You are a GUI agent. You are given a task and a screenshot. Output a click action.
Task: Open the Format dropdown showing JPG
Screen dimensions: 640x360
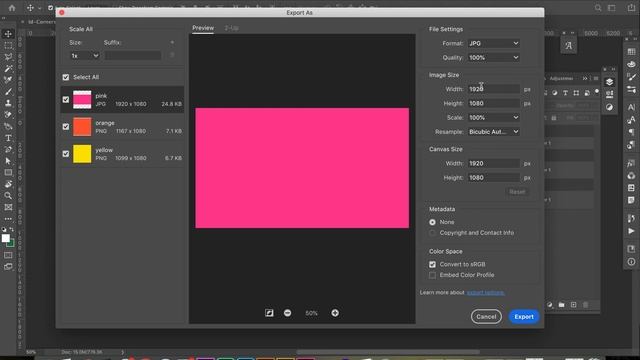[x=493, y=43]
